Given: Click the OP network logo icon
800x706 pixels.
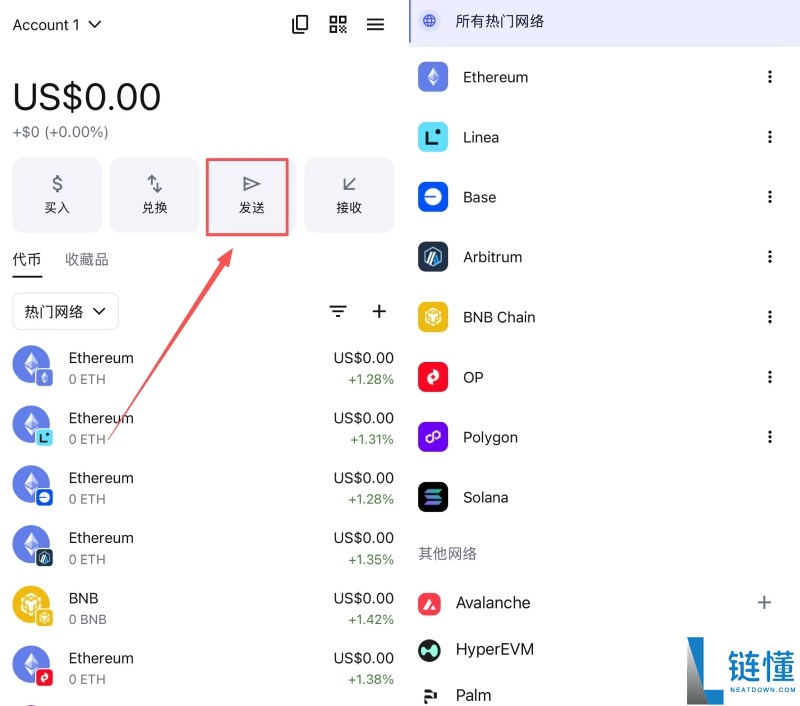Looking at the screenshot, I should point(433,377).
